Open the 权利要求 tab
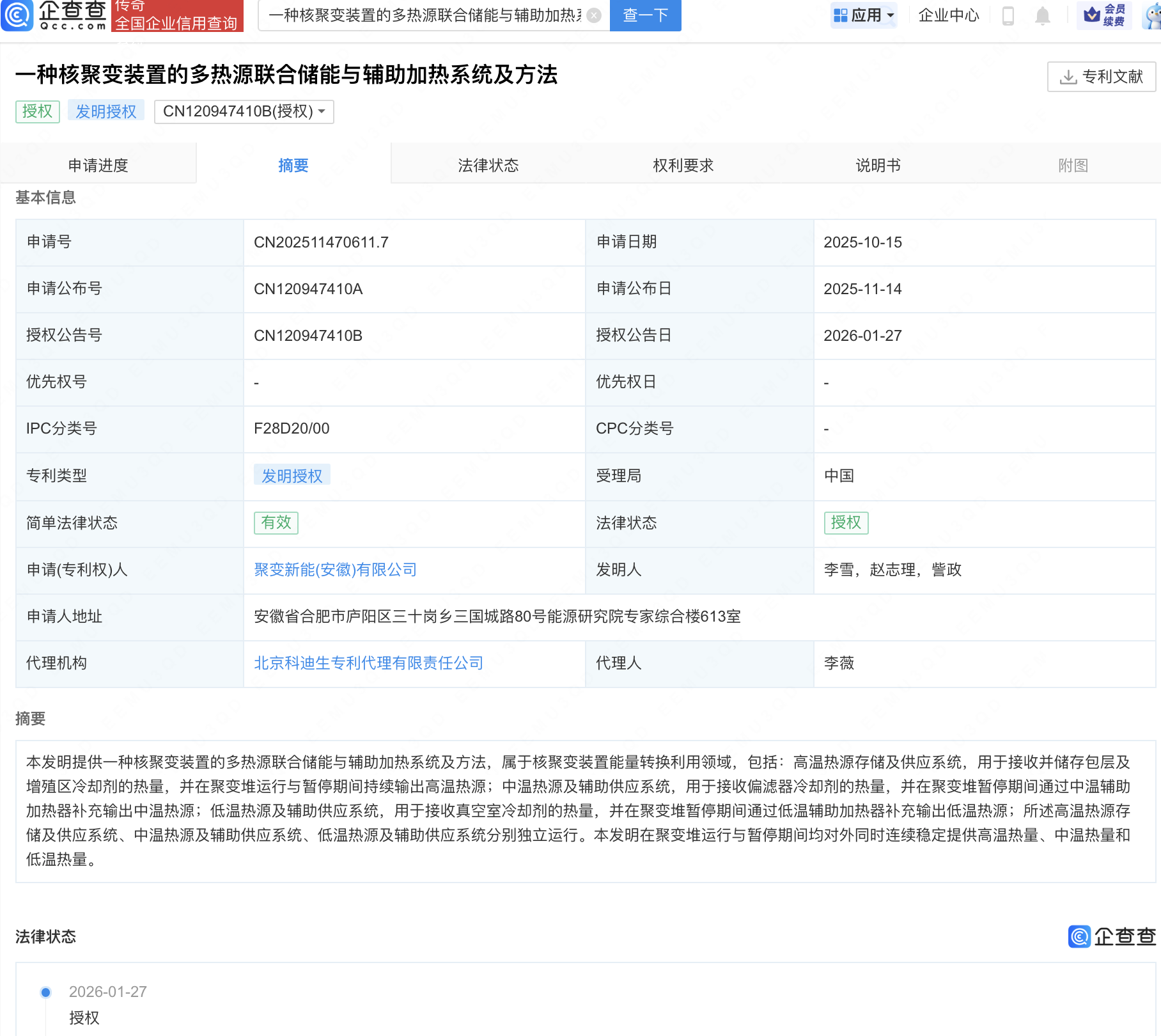This screenshot has height=1036, width=1161. [x=683, y=166]
